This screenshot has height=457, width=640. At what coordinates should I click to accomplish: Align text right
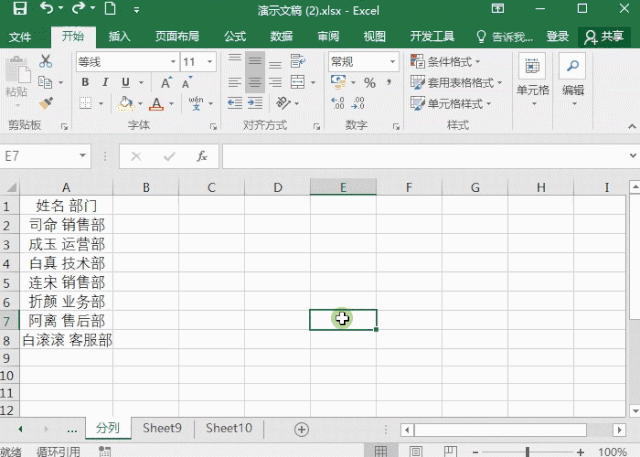pos(276,83)
